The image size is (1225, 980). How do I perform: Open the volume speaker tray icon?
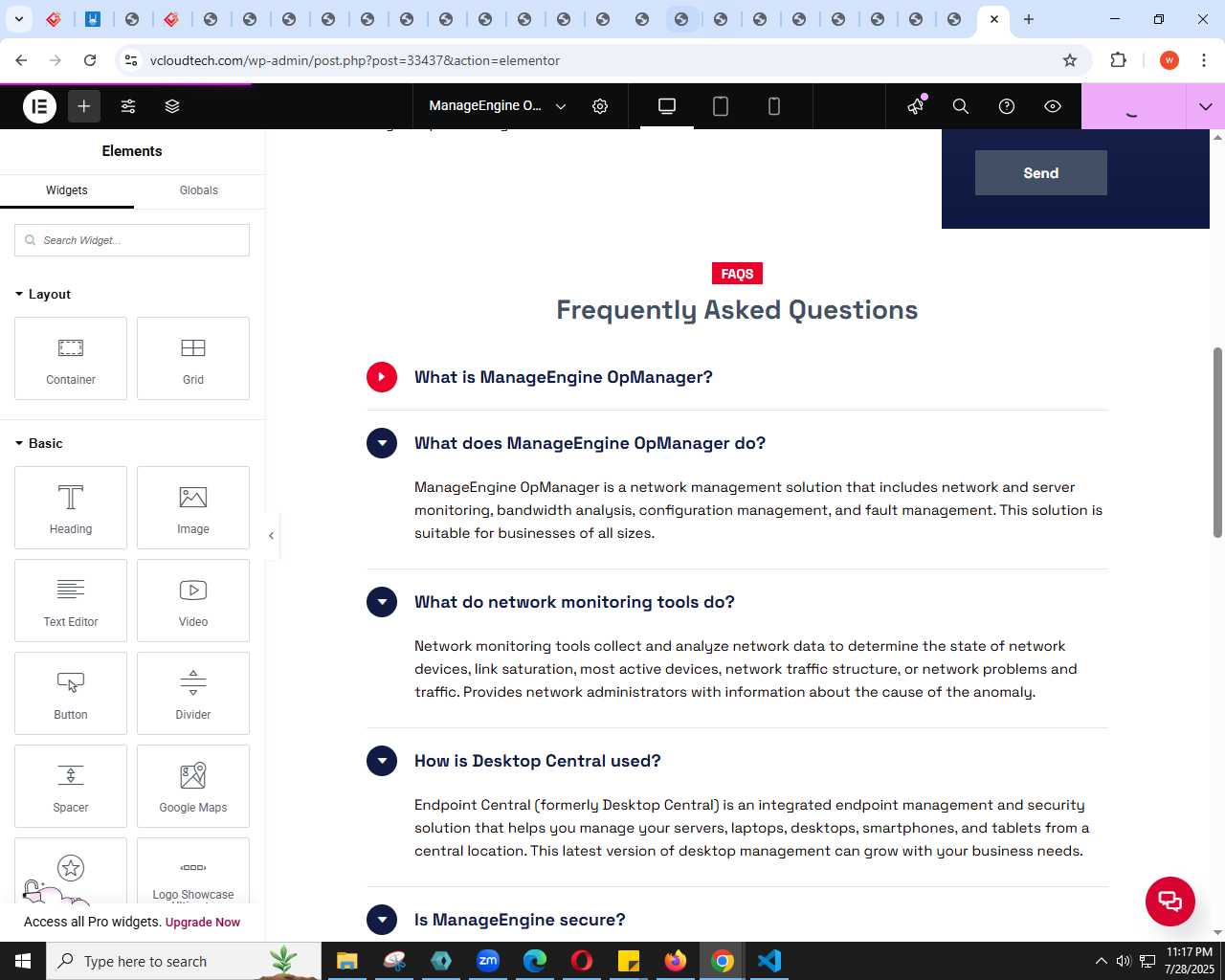click(x=1124, y=961)
